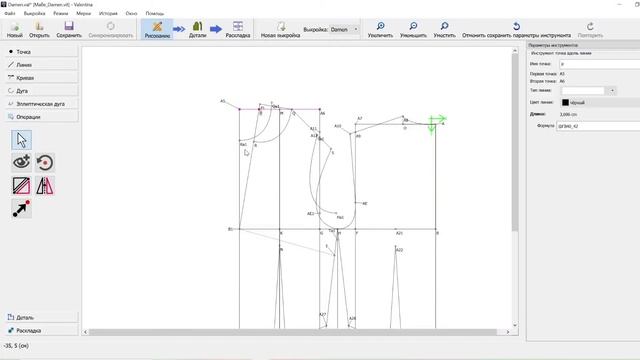Save the pattern with Сохранить
The width and height of the screenshot is (640, 360).
coord(69,30)
